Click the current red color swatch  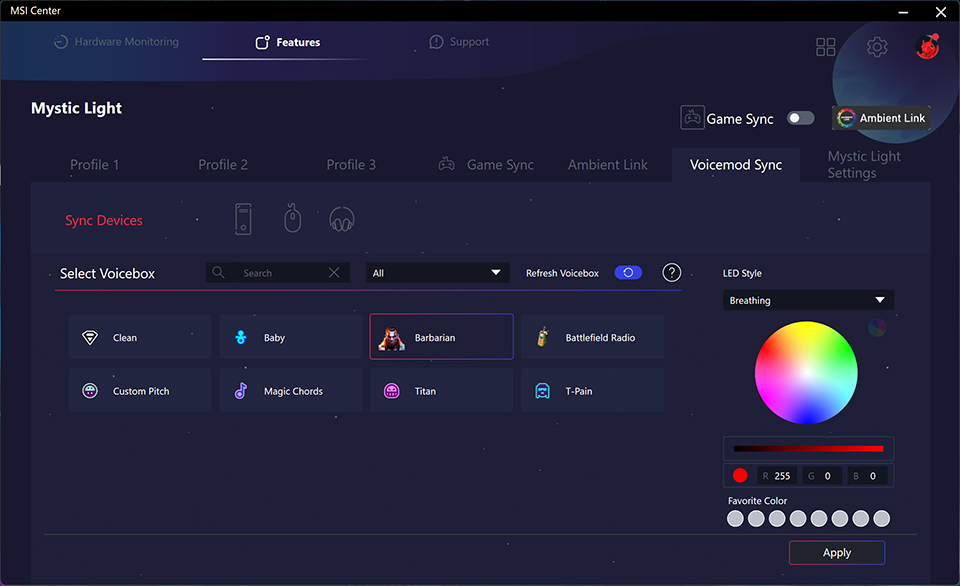click(x=740, y=475)
